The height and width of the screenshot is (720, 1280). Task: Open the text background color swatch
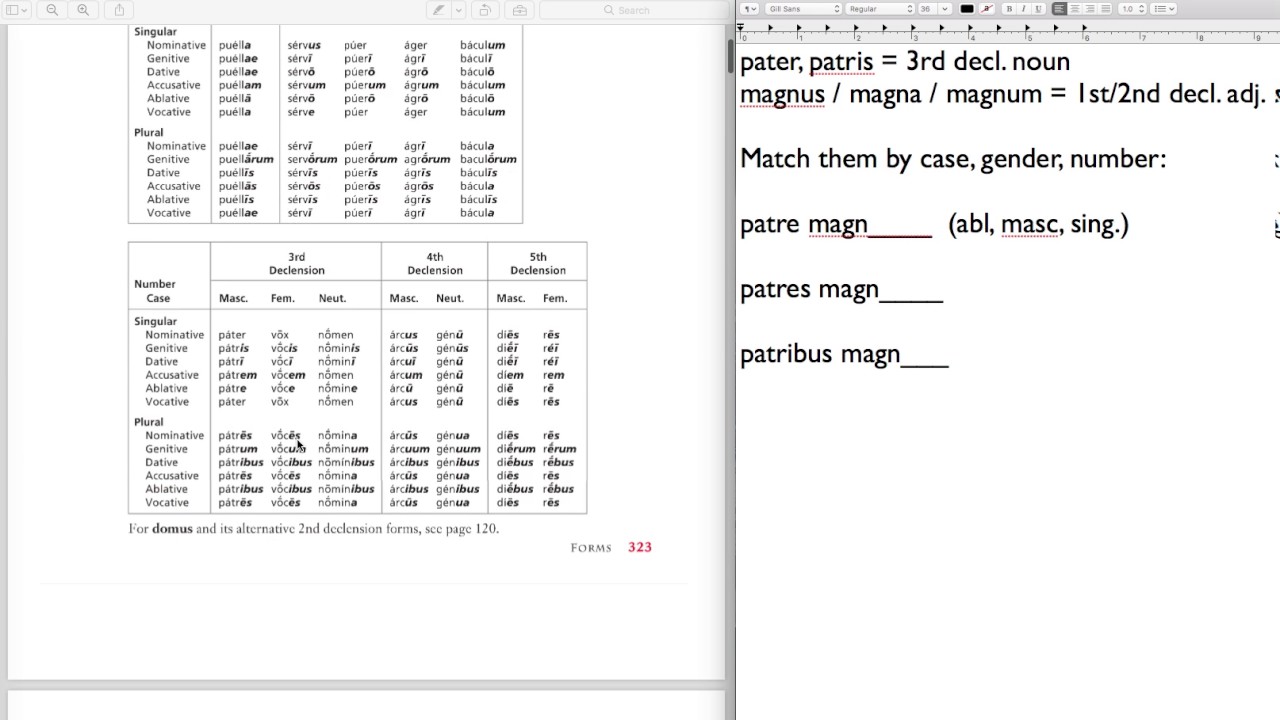pos(987,9)
